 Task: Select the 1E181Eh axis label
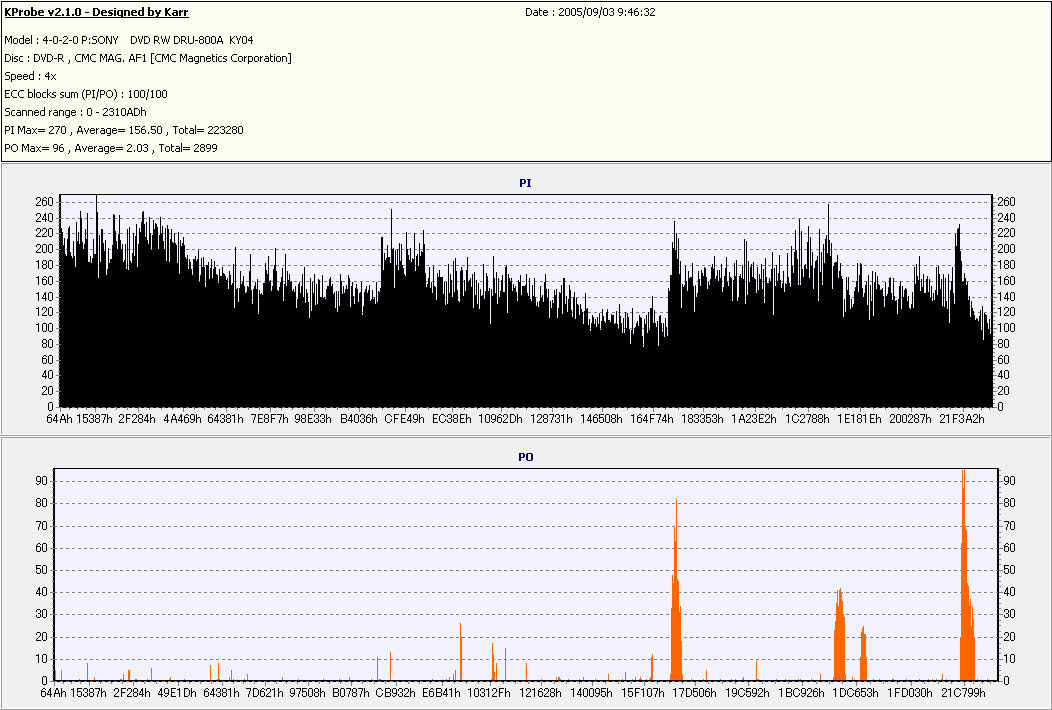tap(859, 419)
